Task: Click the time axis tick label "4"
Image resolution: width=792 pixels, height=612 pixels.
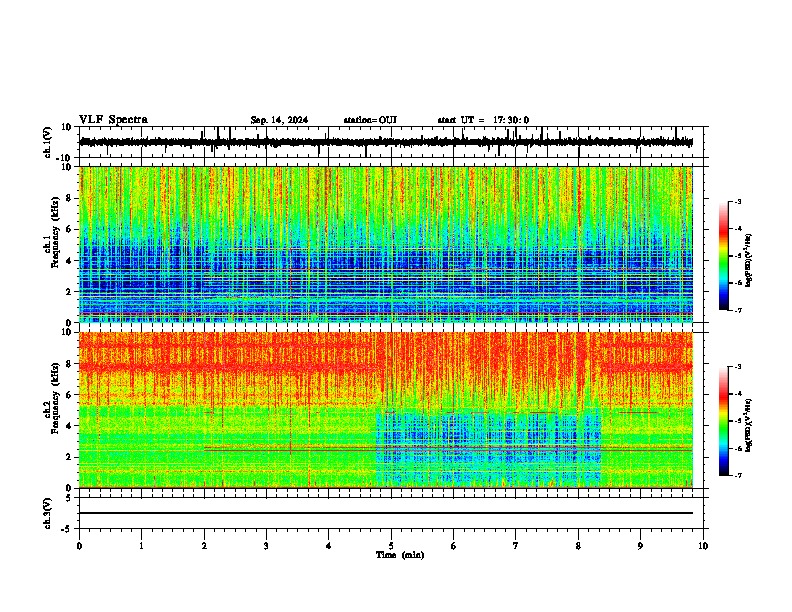Action: pos(329,546)
